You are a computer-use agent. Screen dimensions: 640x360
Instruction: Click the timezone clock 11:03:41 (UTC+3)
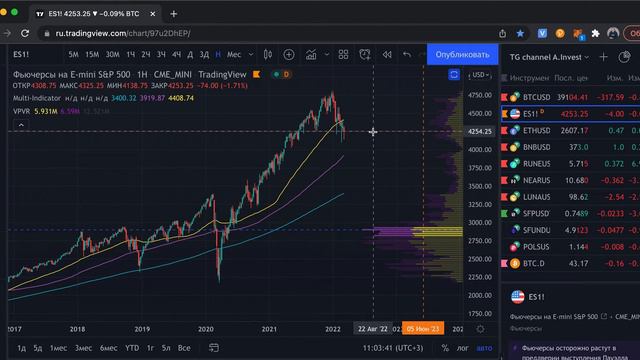pyautogui.click(x=393, y=348)
